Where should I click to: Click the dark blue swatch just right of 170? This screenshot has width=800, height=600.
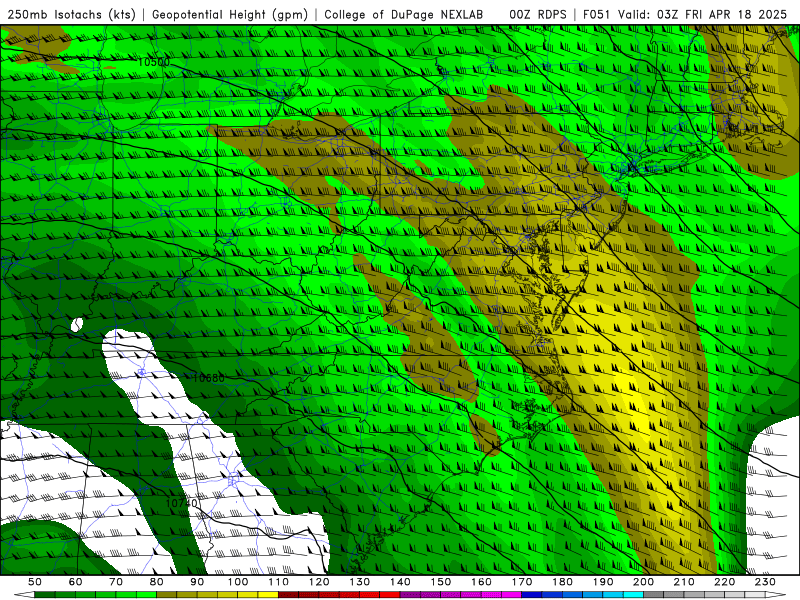[x=532, y=595]
